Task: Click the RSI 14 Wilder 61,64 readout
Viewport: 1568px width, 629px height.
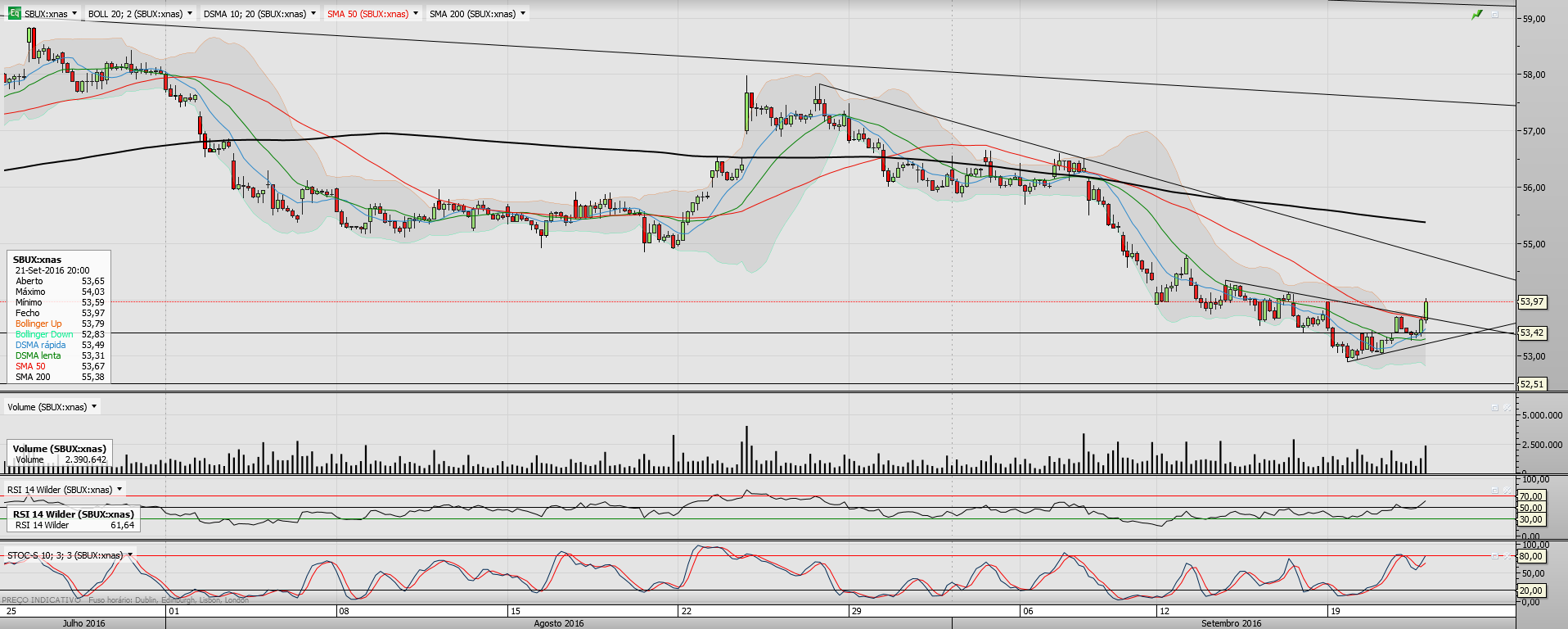Action: pyautogui.click(x=74, y=525)
